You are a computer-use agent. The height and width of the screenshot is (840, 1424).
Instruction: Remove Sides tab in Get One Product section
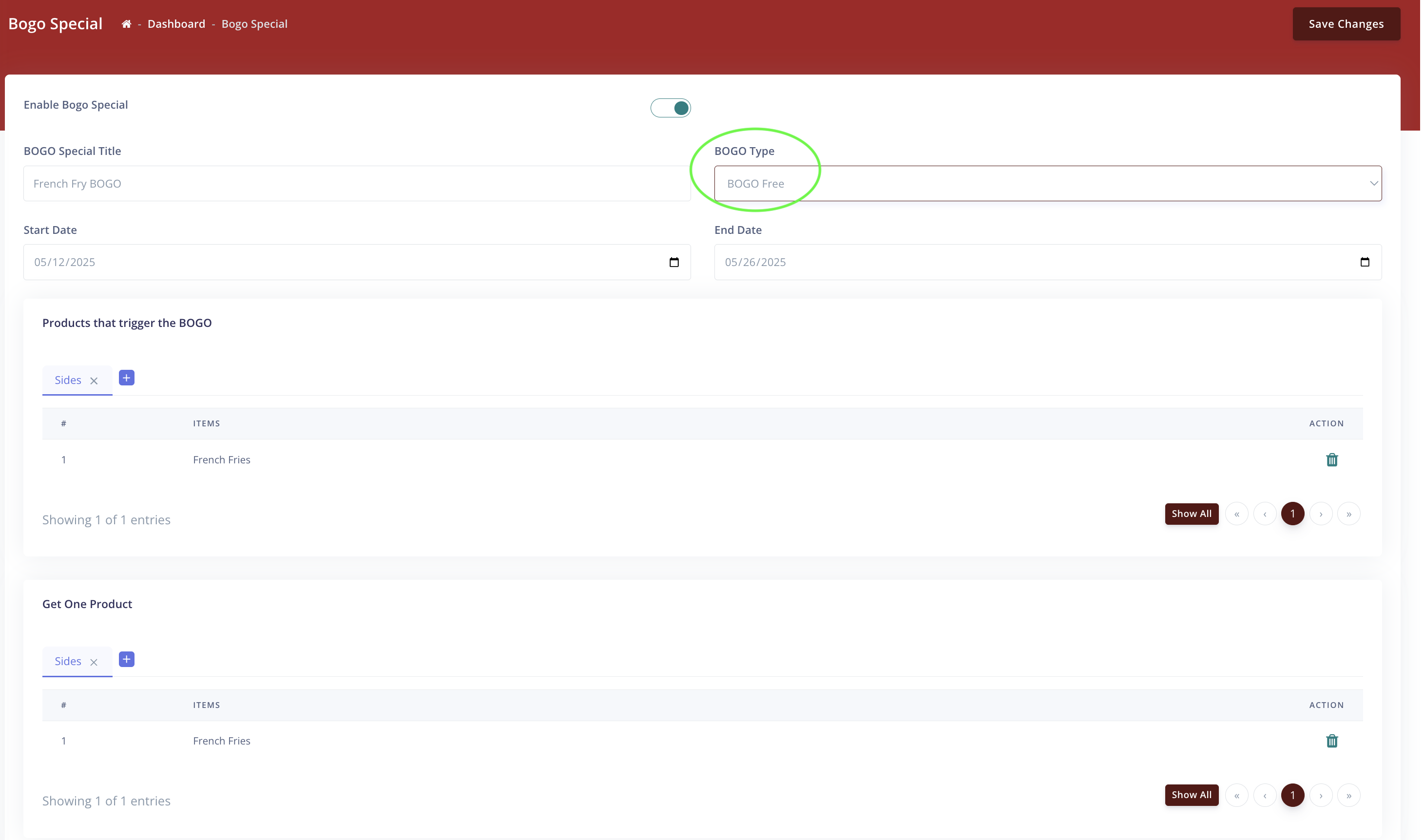coord(94,662)
